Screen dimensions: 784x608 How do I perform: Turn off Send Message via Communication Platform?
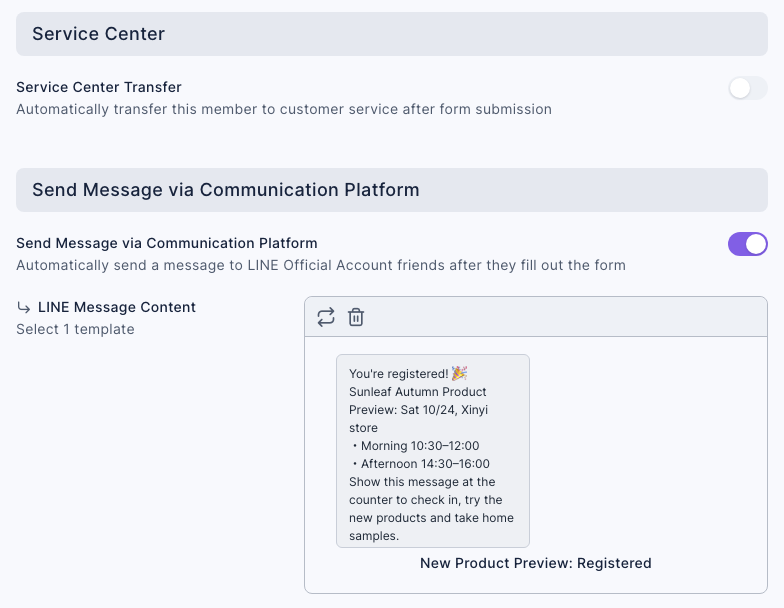[748, 244]
